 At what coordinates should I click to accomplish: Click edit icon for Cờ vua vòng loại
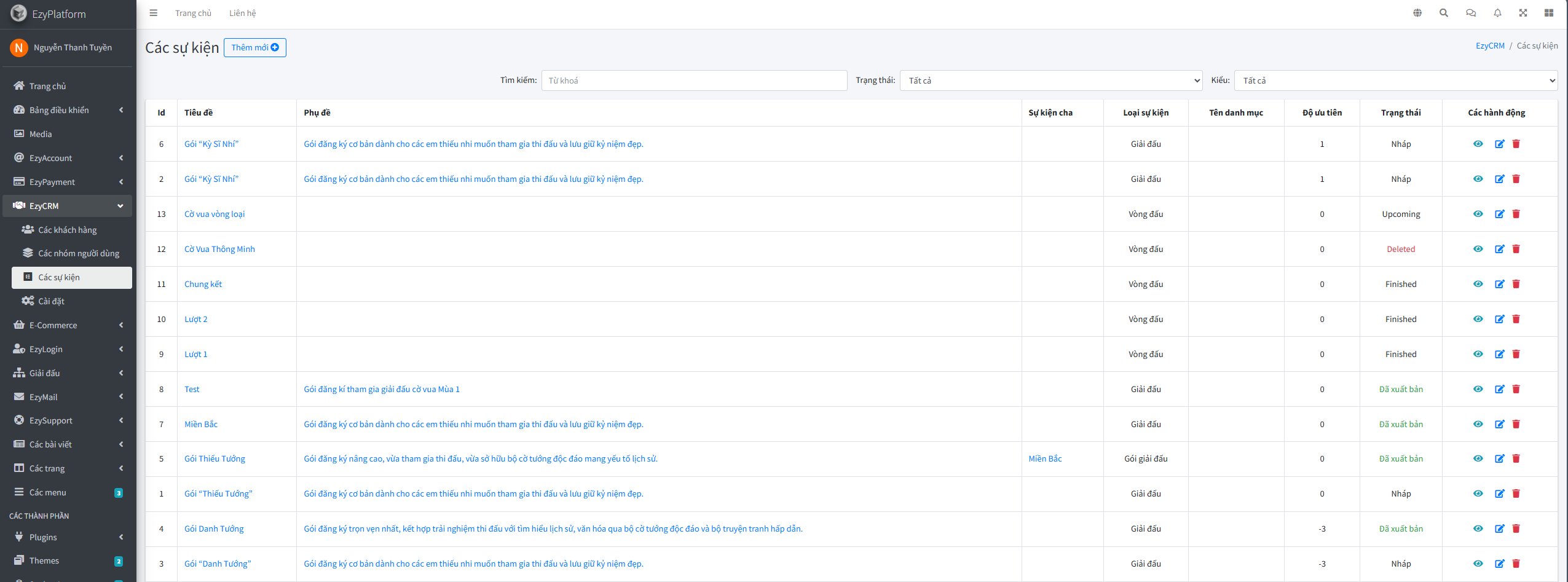pyautogui.click(x=1499, y=214)
